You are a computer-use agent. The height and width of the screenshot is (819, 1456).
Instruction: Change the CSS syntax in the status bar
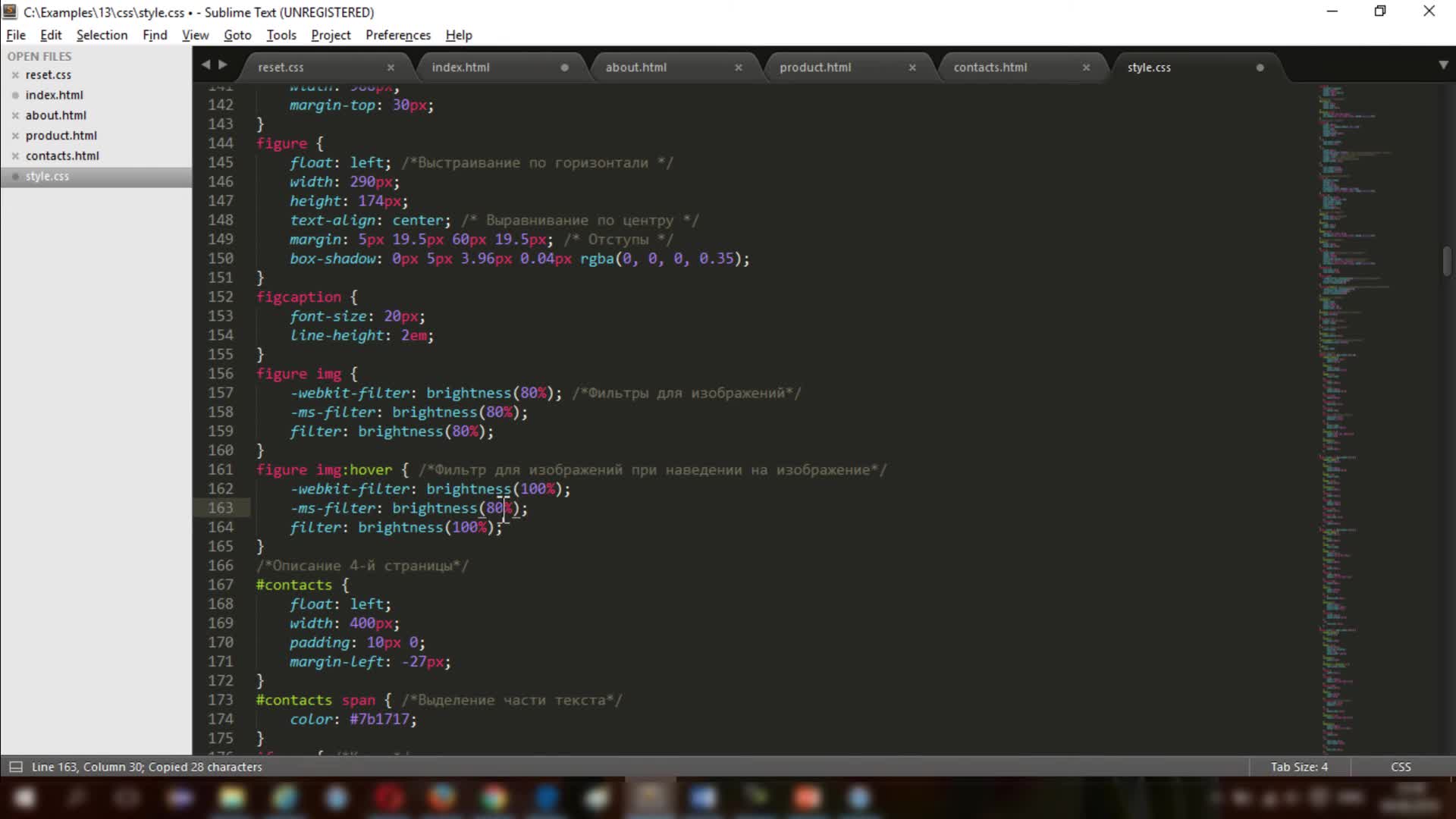click(1401, 767)
